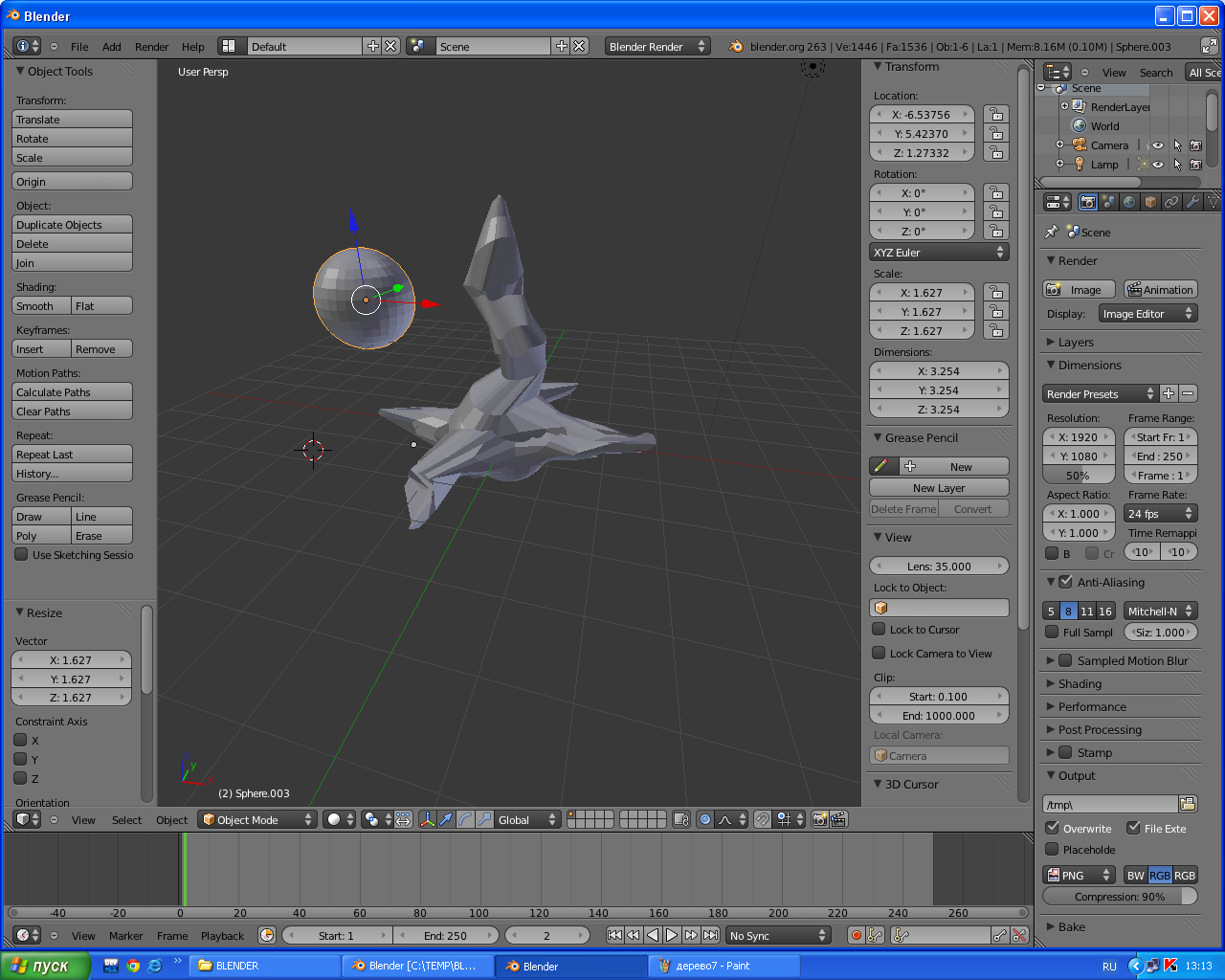
Task: Open the Image Editor display dropdown
Action: pyautogui.click(x=1147, y=313)
